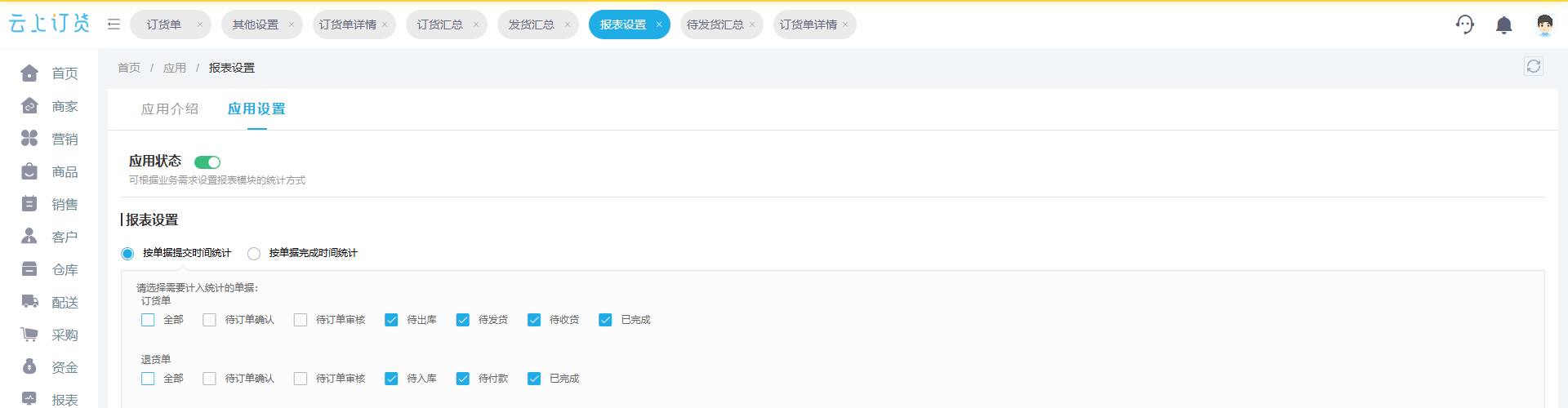
Task: Uncheck 待付款 under 退货单
Action: tap(463, 379)
